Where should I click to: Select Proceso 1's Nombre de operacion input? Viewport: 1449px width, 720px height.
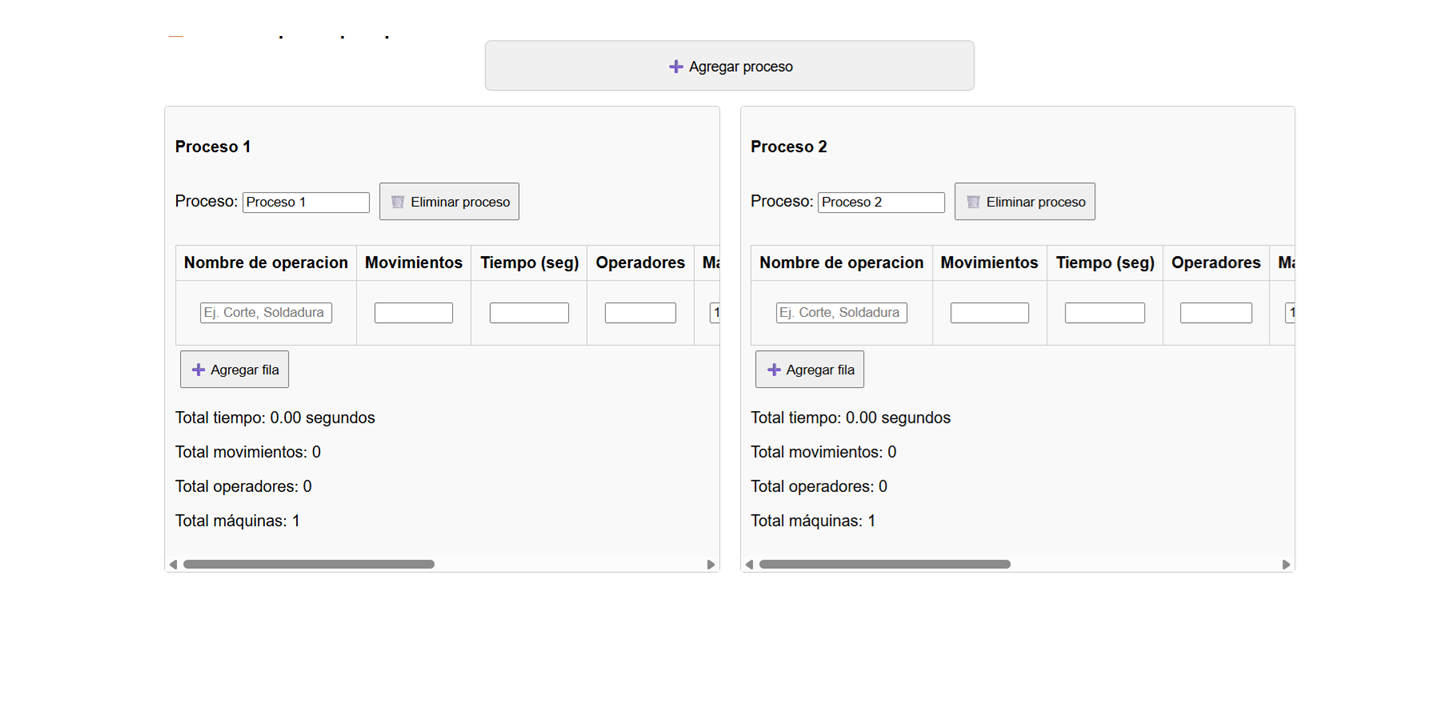click(265, 312)
